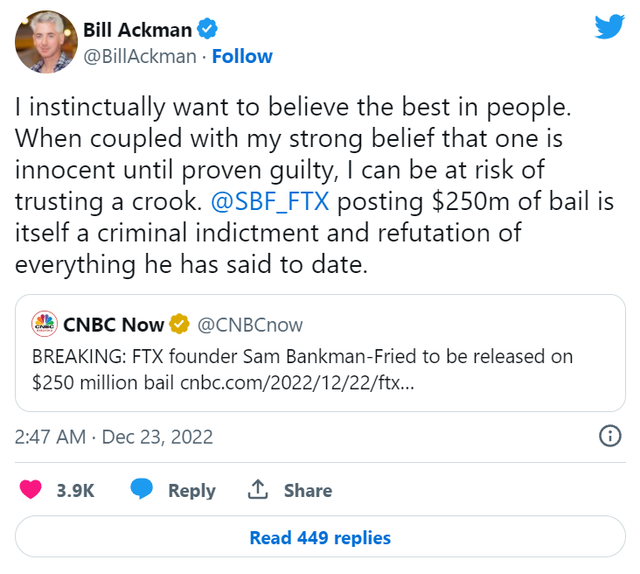Click the Twitter bird logo

tap(608, 26)
